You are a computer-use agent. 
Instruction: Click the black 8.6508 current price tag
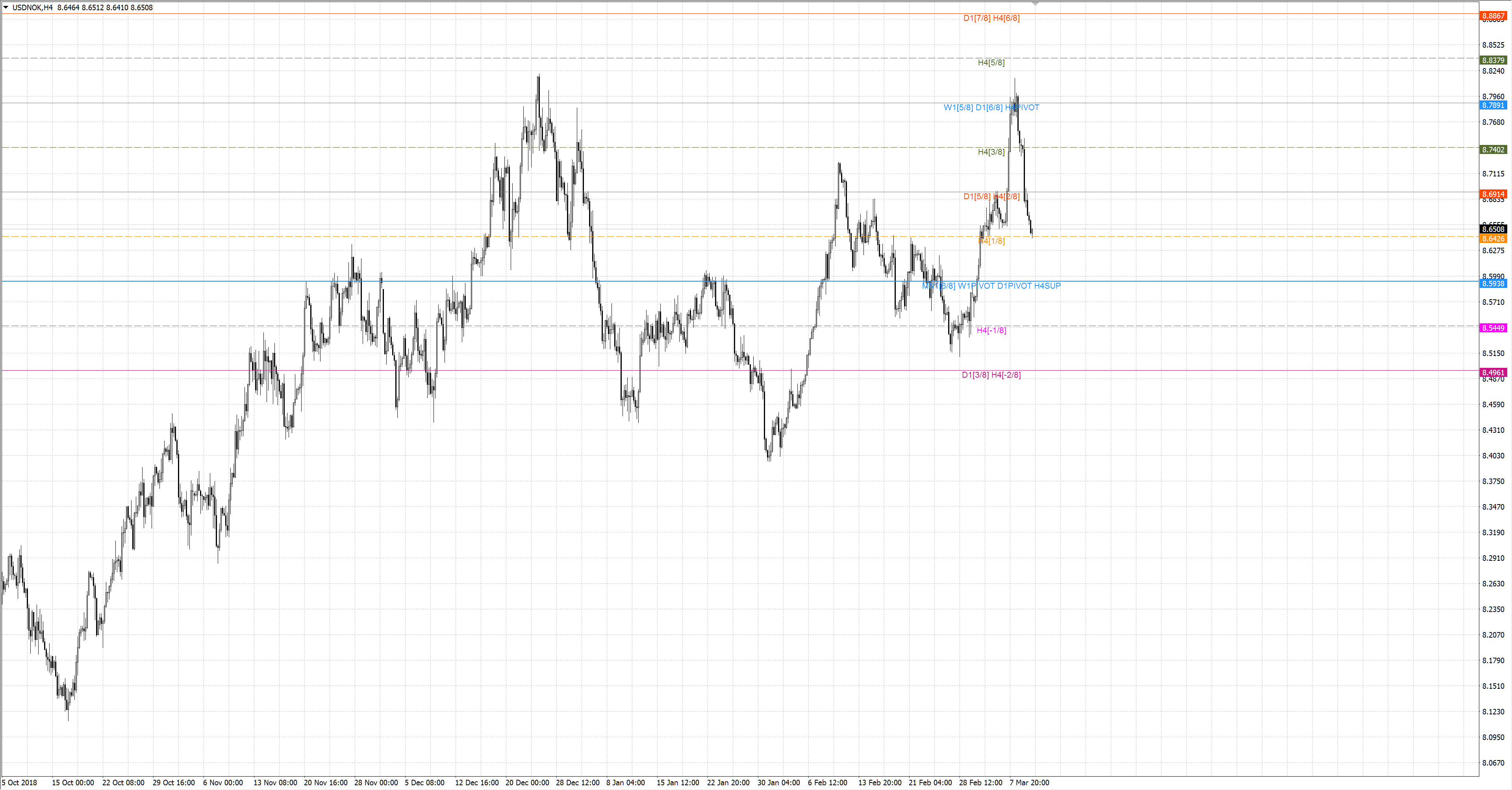(1493, 230)
